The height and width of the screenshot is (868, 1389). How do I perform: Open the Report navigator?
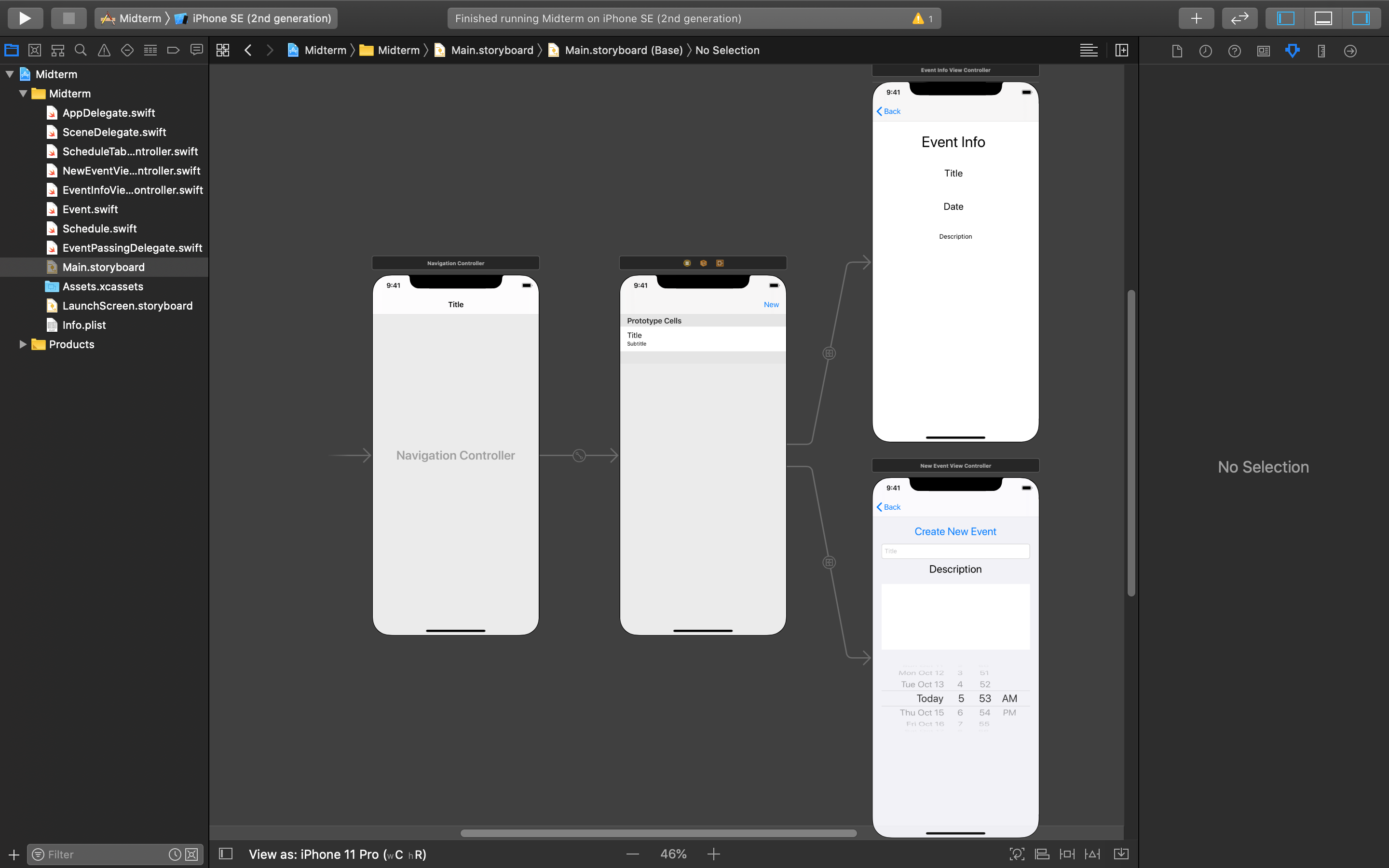[x=196, y=51]
